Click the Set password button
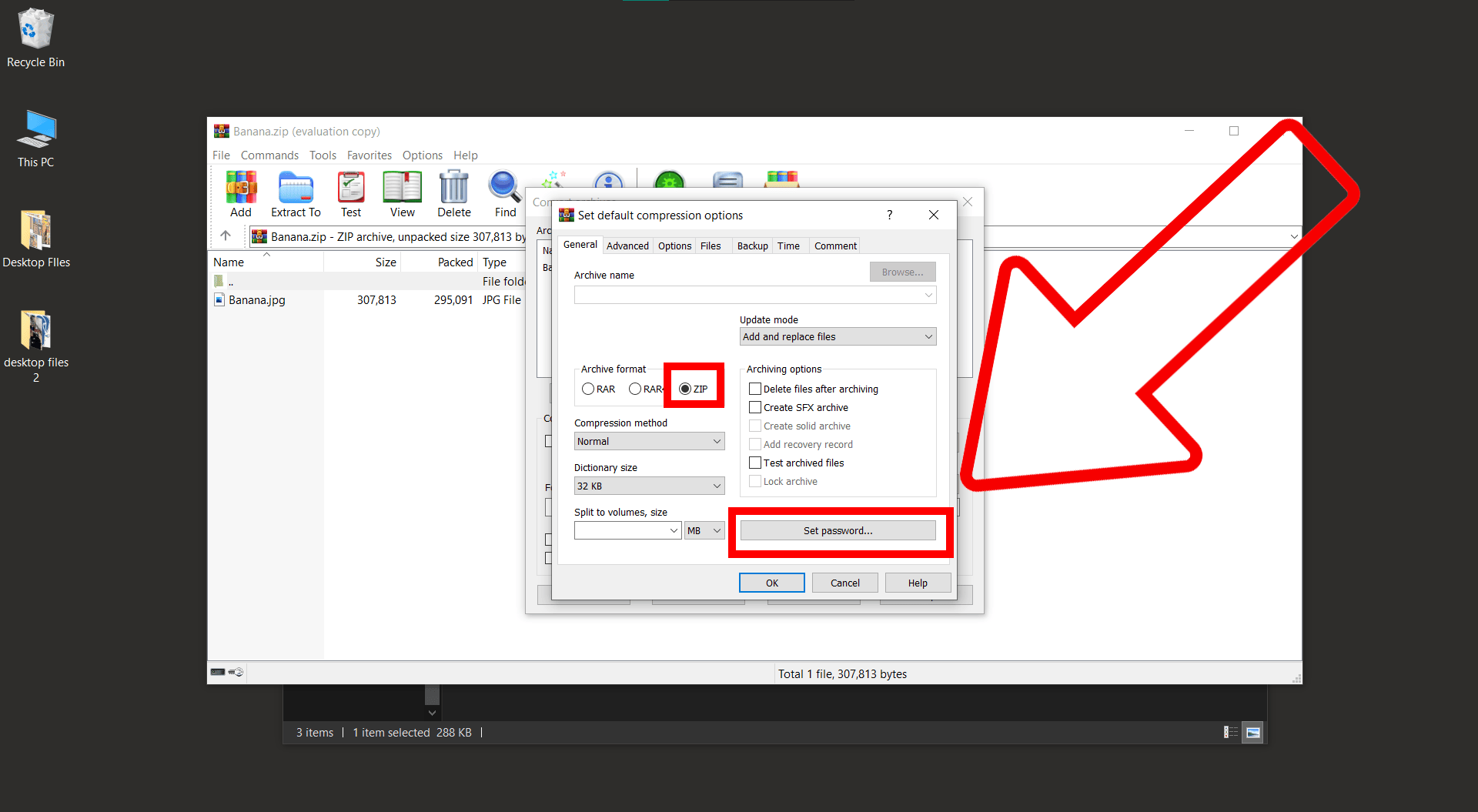The height and width of the screenshot is (812, 1478). click(x=838, y=530)
